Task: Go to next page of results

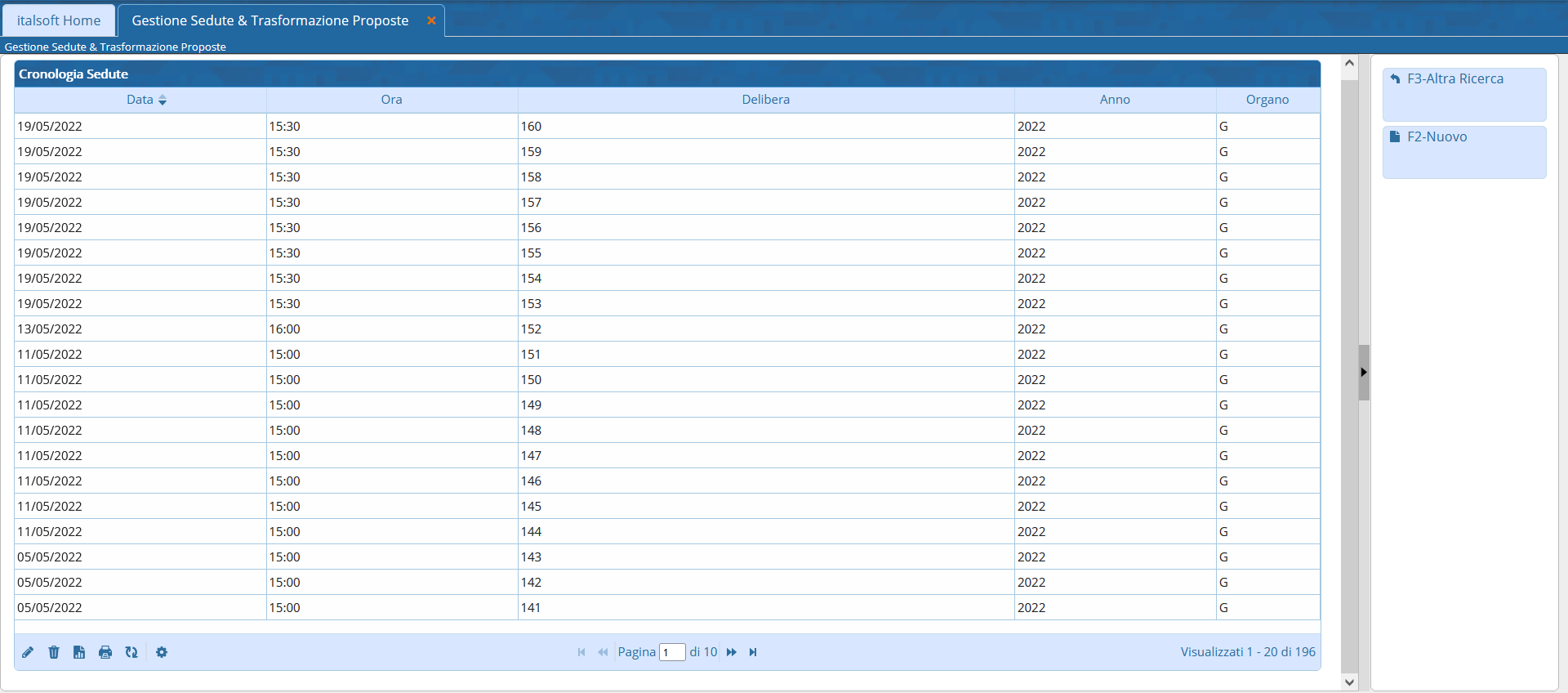Action: [x=732, y=652]
